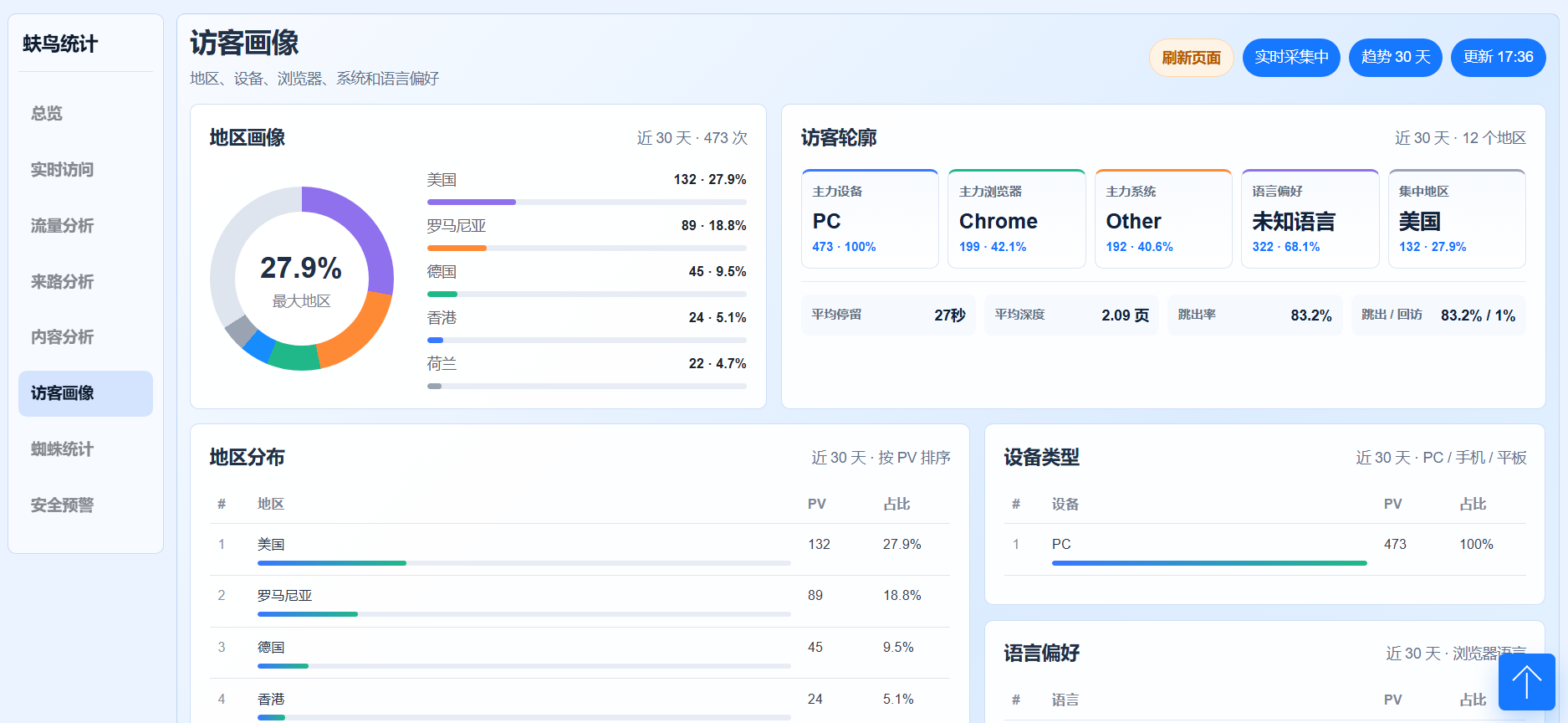Click the 趋势 30 天 pill
Screen dimensions: 1568x723
point(1396,58)
